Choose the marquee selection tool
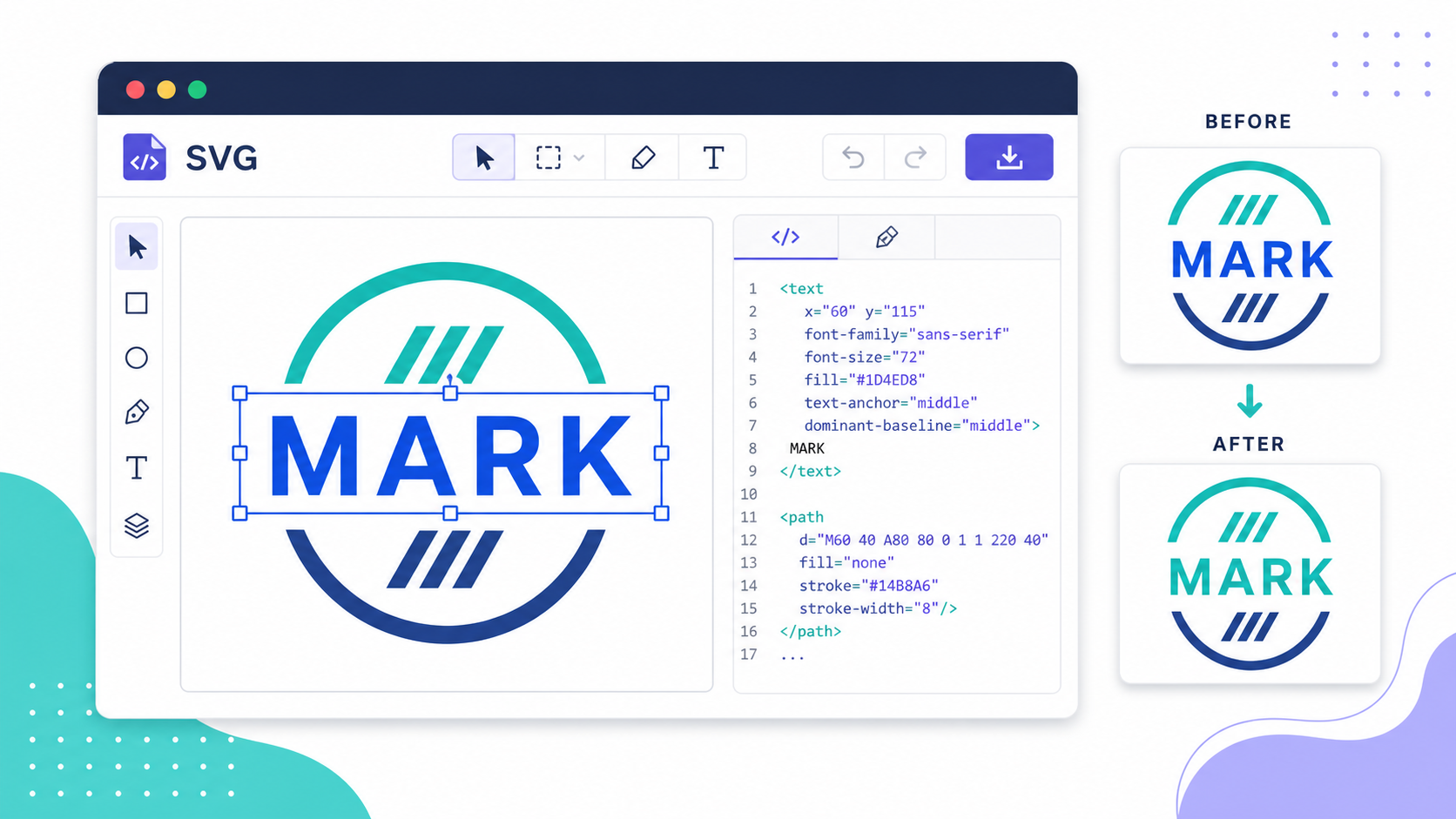This screenshot has width=1456, height=819. click(548, 158)
